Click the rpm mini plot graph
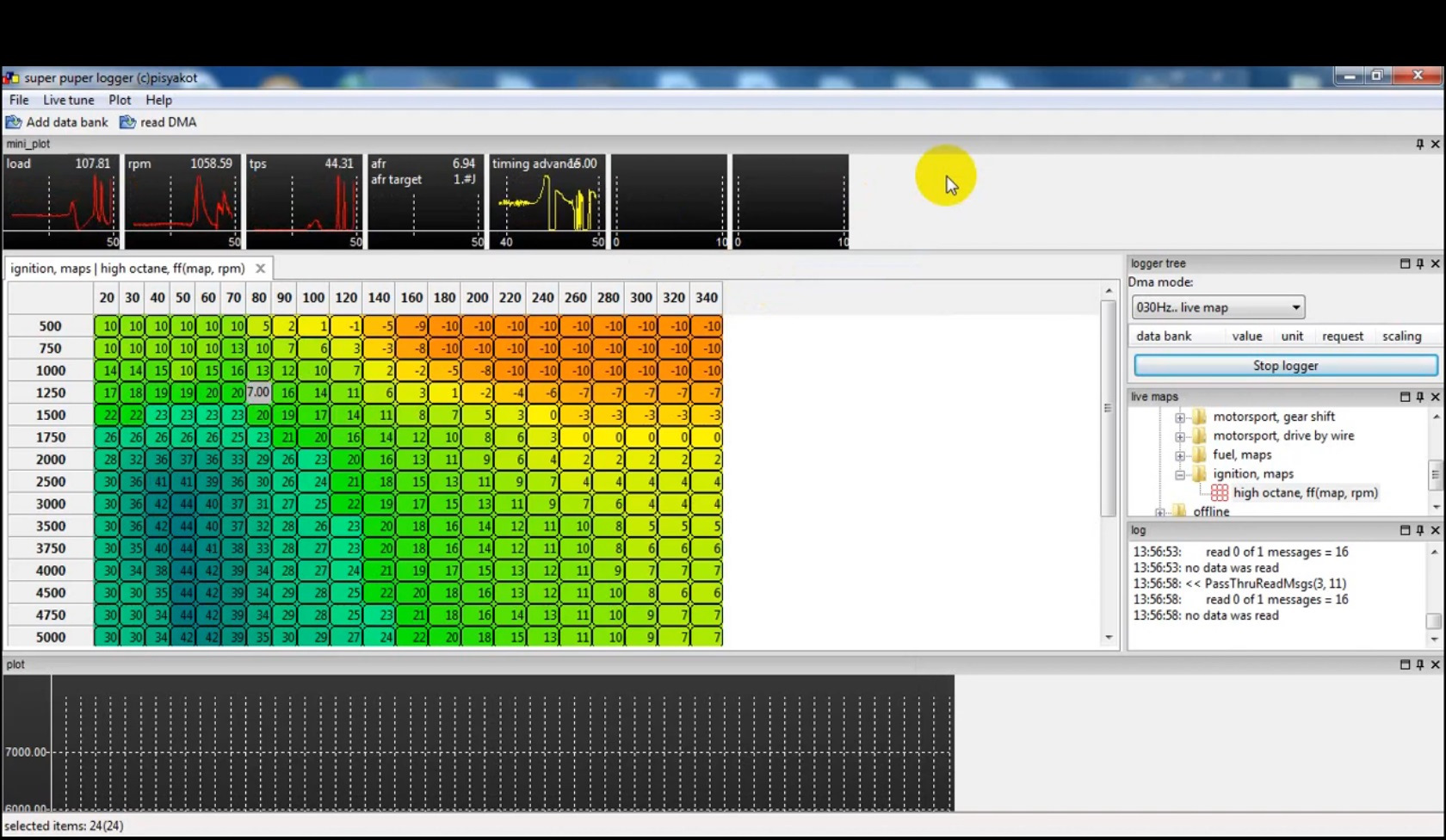 click(182, 202)
